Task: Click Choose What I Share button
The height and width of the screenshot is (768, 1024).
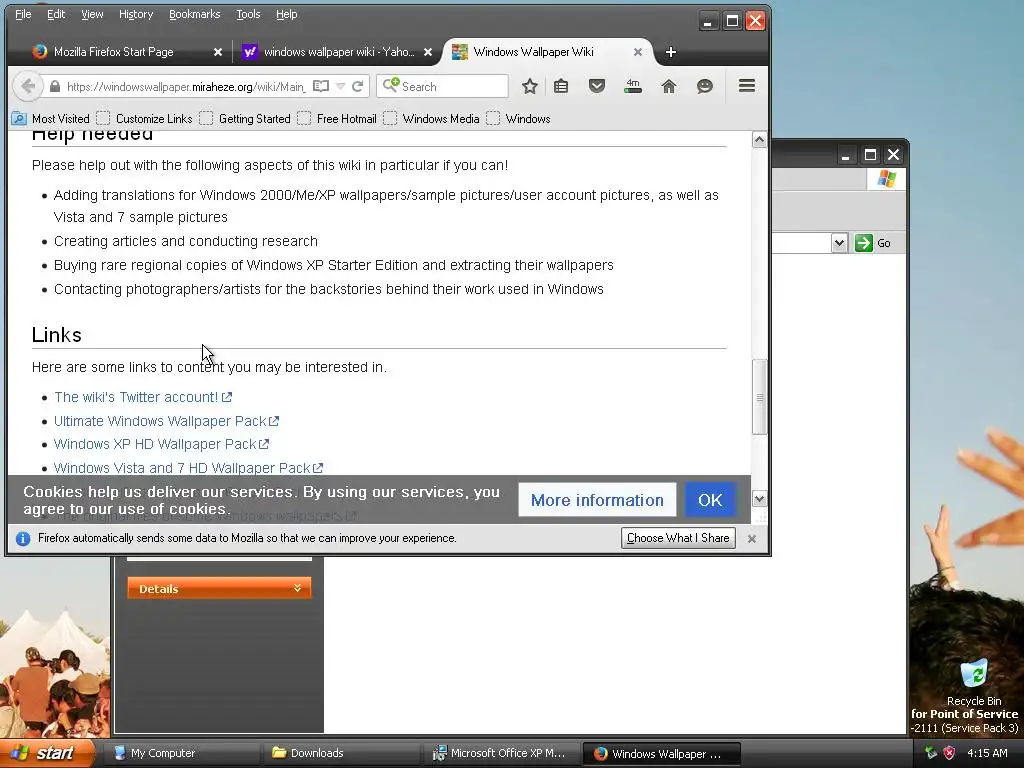Action: pos(678,538)
